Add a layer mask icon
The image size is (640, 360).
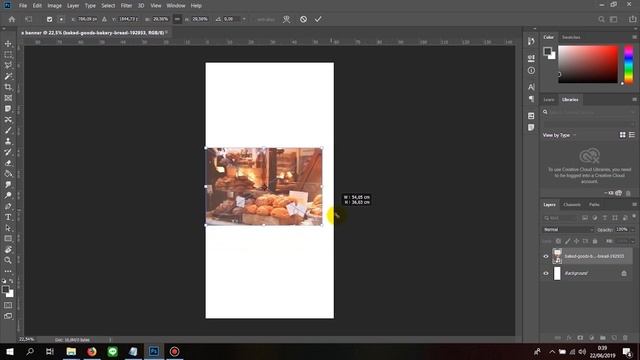pos(580,338)
